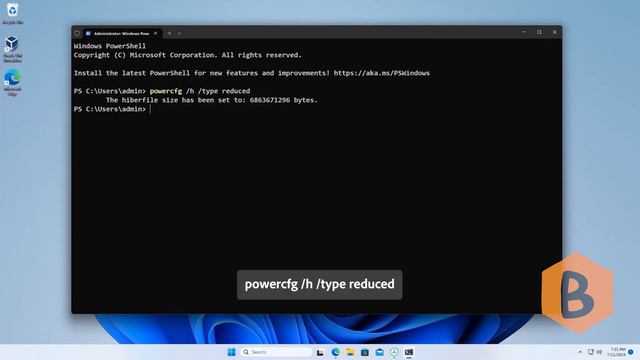Close the Windows Terminal window
Viewport: 640px width, 360px height.
[554, 32]
